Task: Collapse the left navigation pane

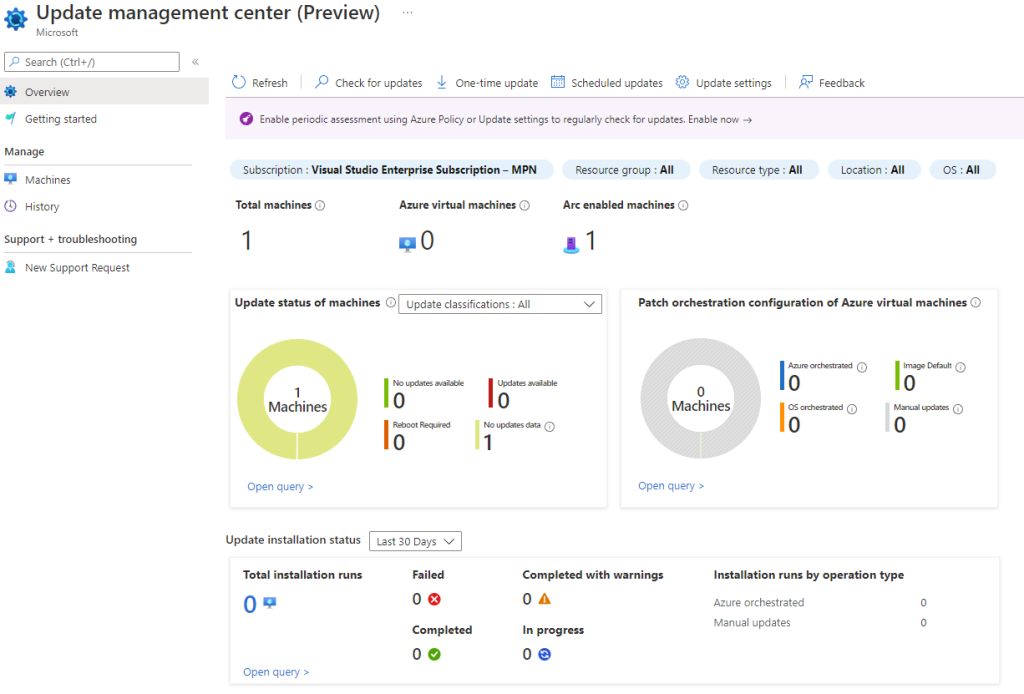Action: click(196, 61)
